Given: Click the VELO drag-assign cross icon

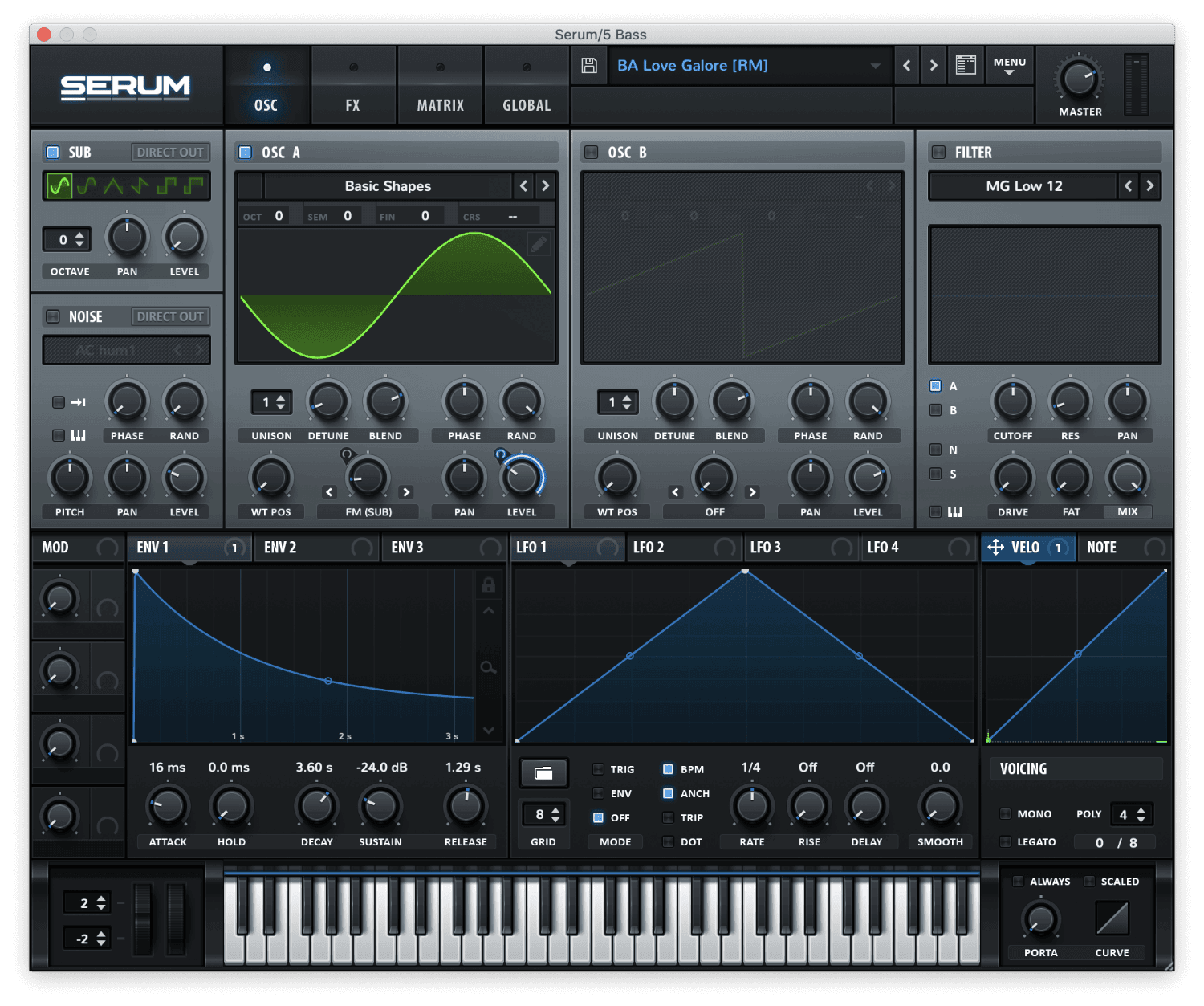Looking at the screenshot, I should (995, 548).
